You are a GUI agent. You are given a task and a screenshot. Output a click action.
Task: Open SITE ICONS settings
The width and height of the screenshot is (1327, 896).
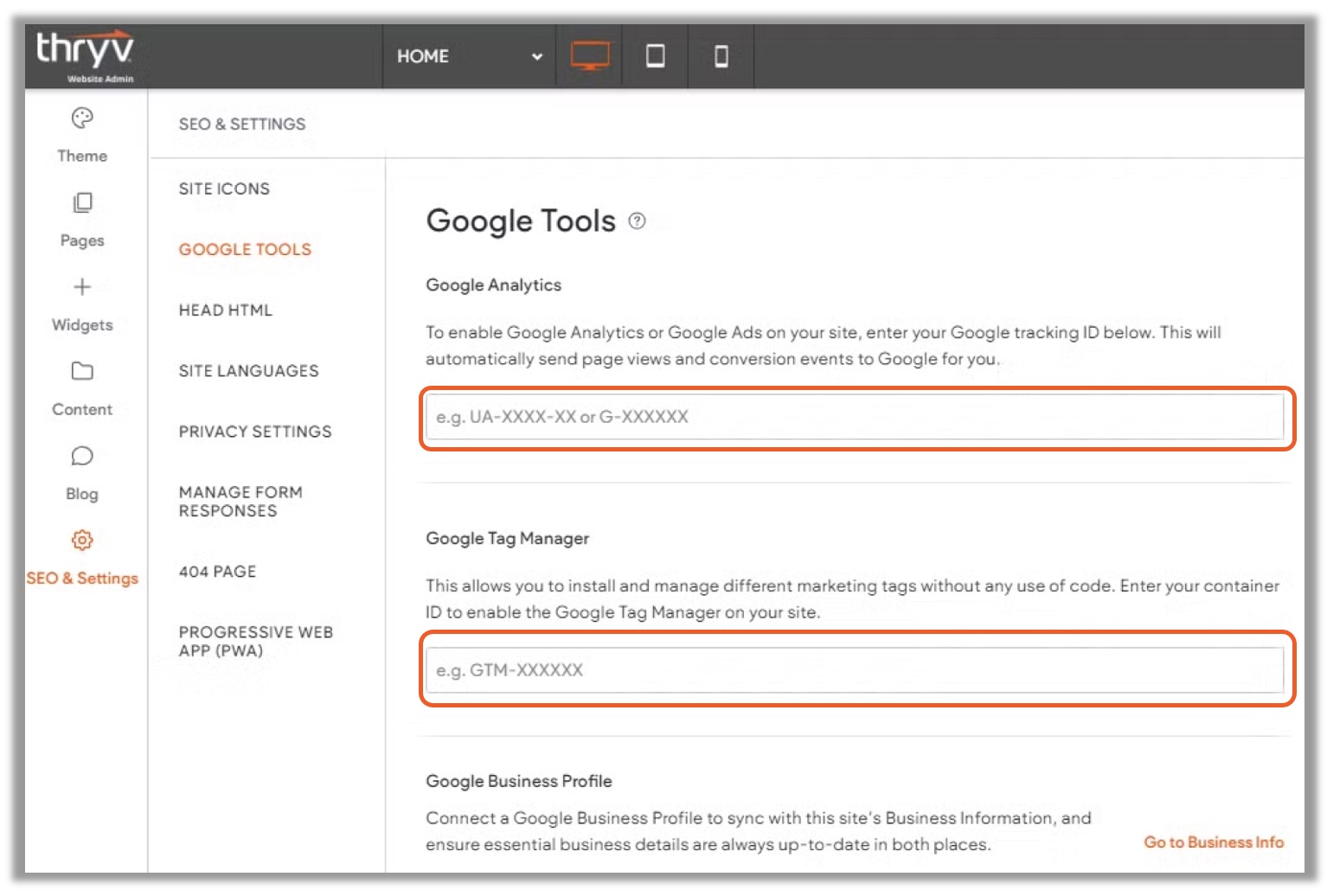pyautogui.click(x=224, y=189)
